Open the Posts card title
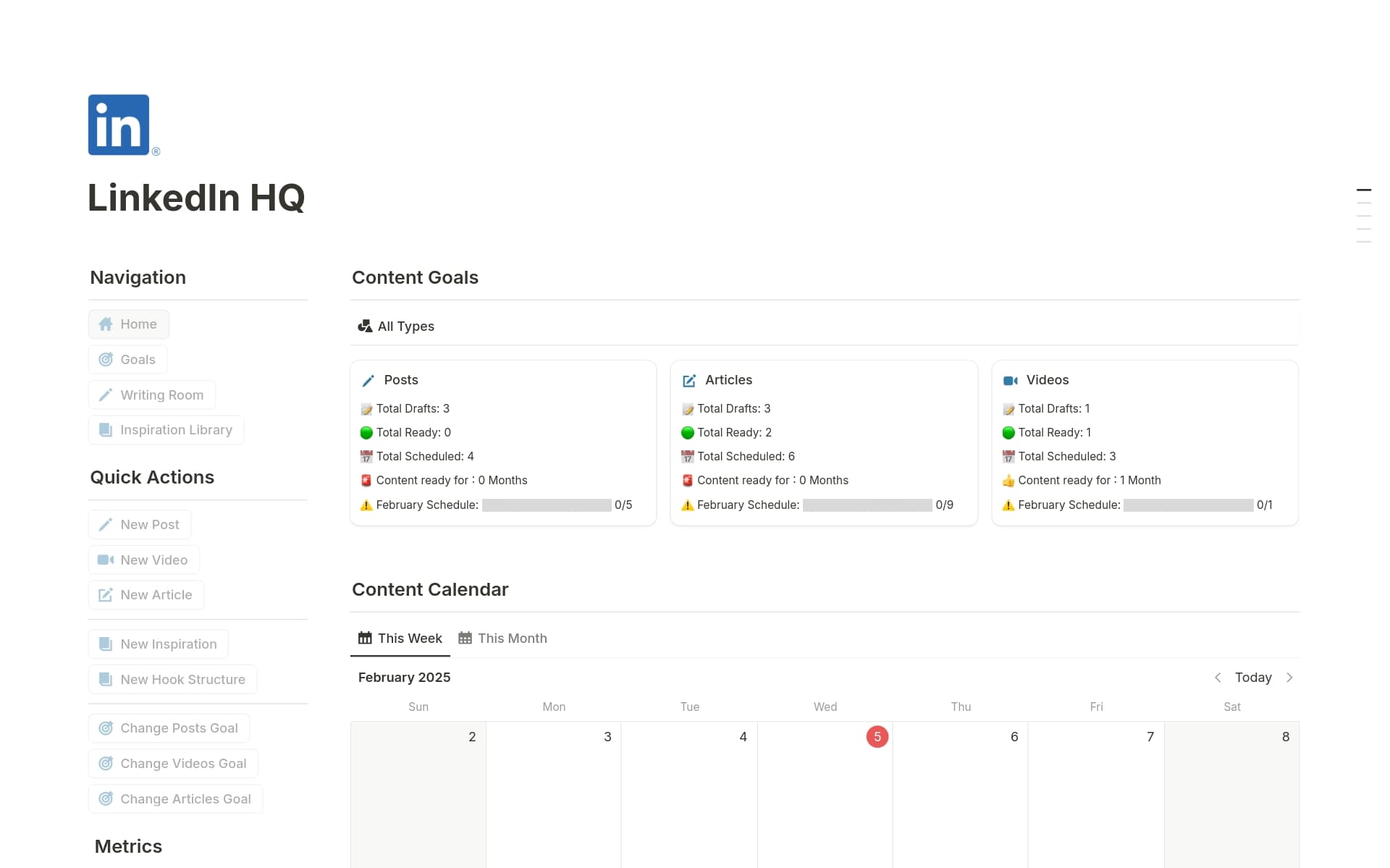Image resolution: width=1390 pixels, height=868 pixels. [x=401, y=380]
